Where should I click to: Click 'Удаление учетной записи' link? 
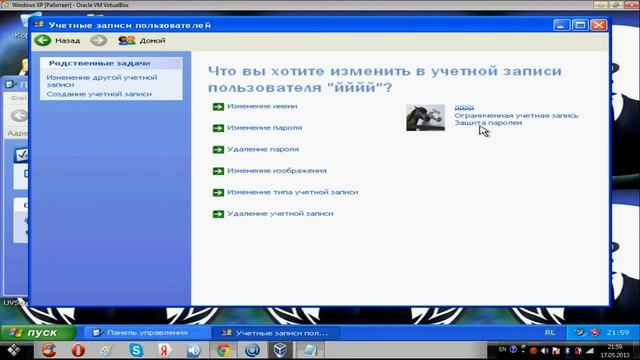[x=280, y=213]
